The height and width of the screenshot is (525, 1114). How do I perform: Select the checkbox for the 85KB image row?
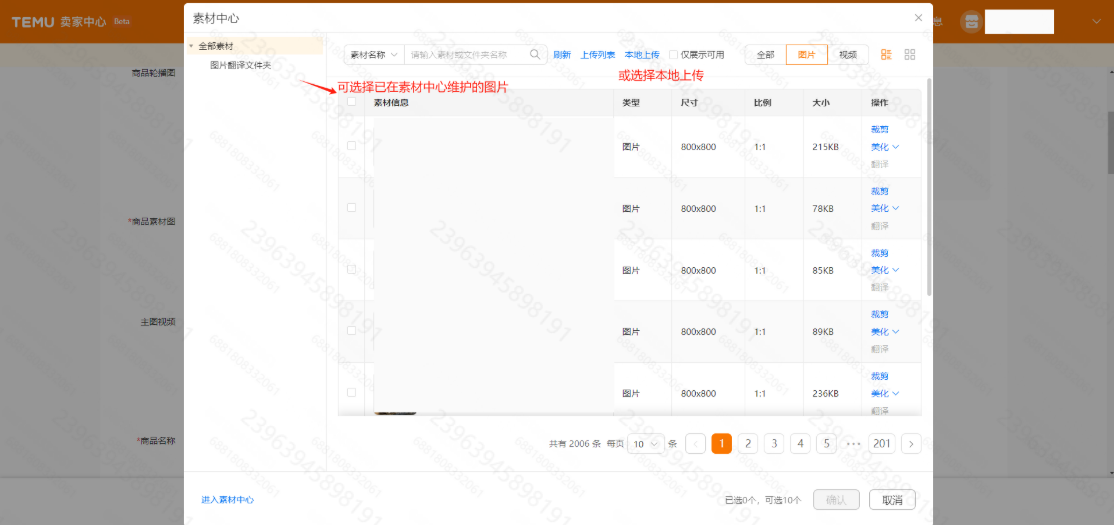coord(351,269)
